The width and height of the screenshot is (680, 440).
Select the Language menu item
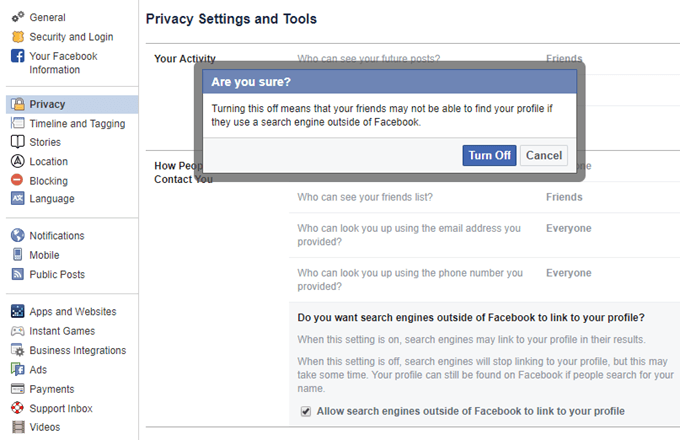(51, 199)
